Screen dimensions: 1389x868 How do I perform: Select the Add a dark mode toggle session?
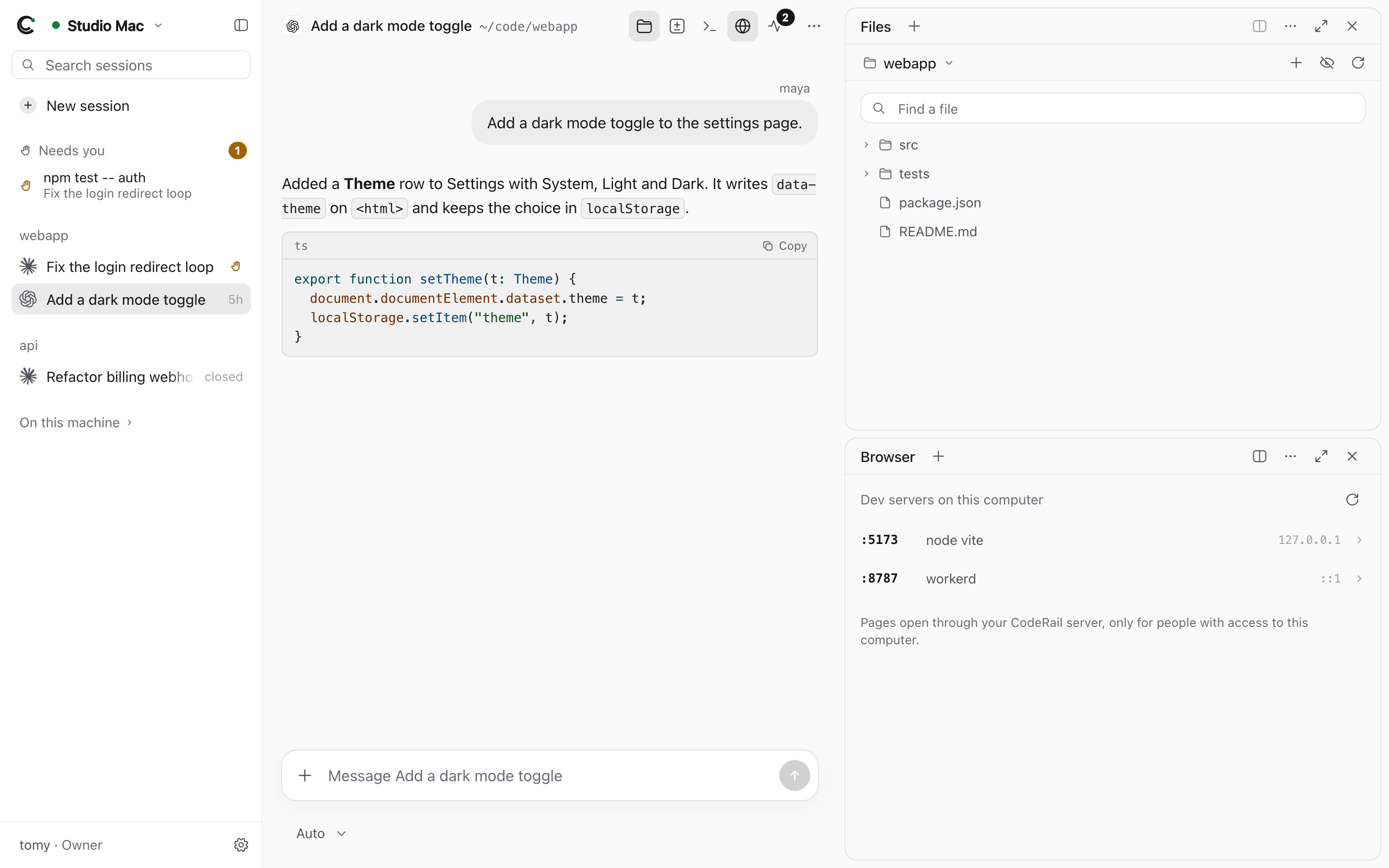coord(131,299)
